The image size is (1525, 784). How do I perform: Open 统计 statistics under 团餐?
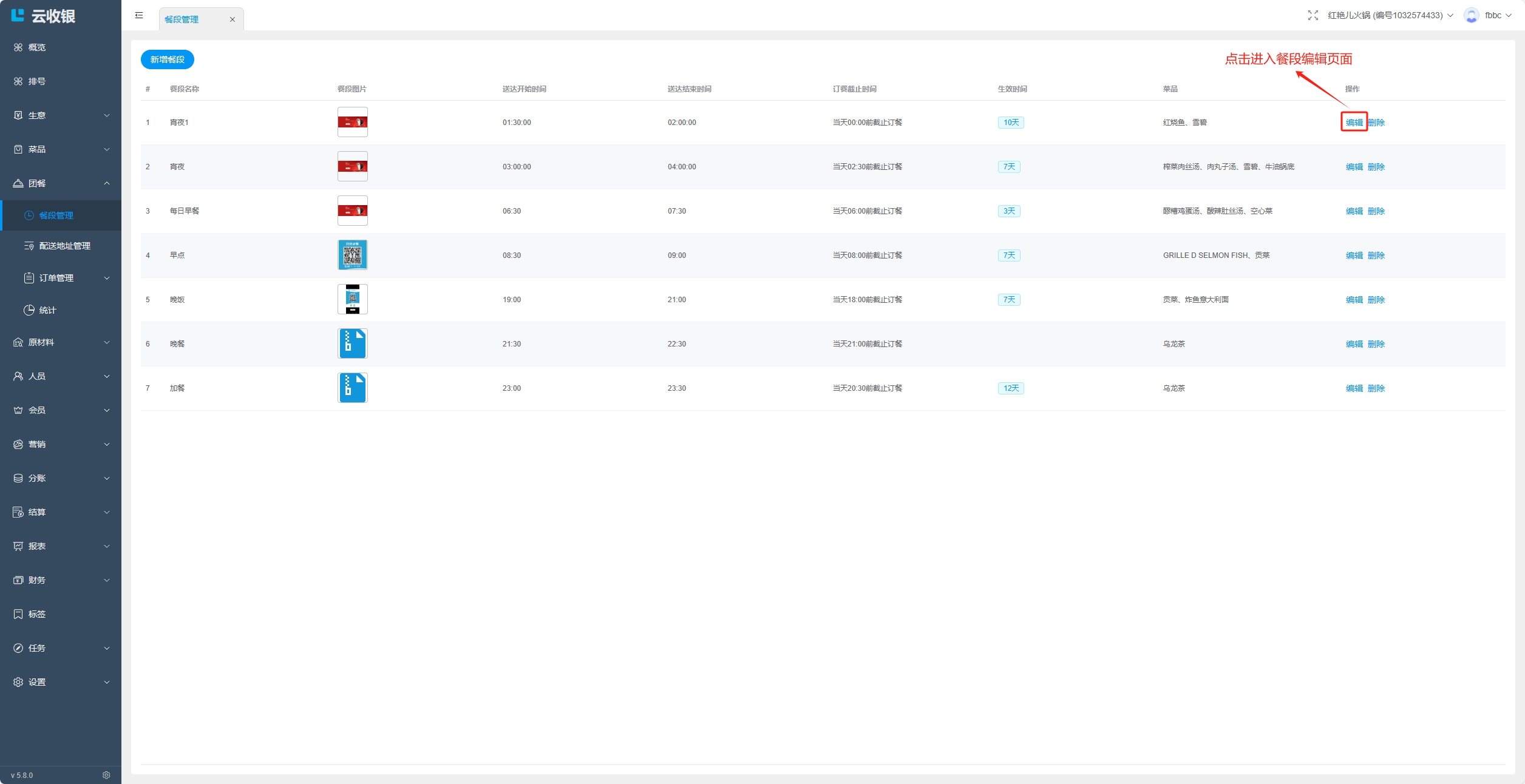coord(47,310)
